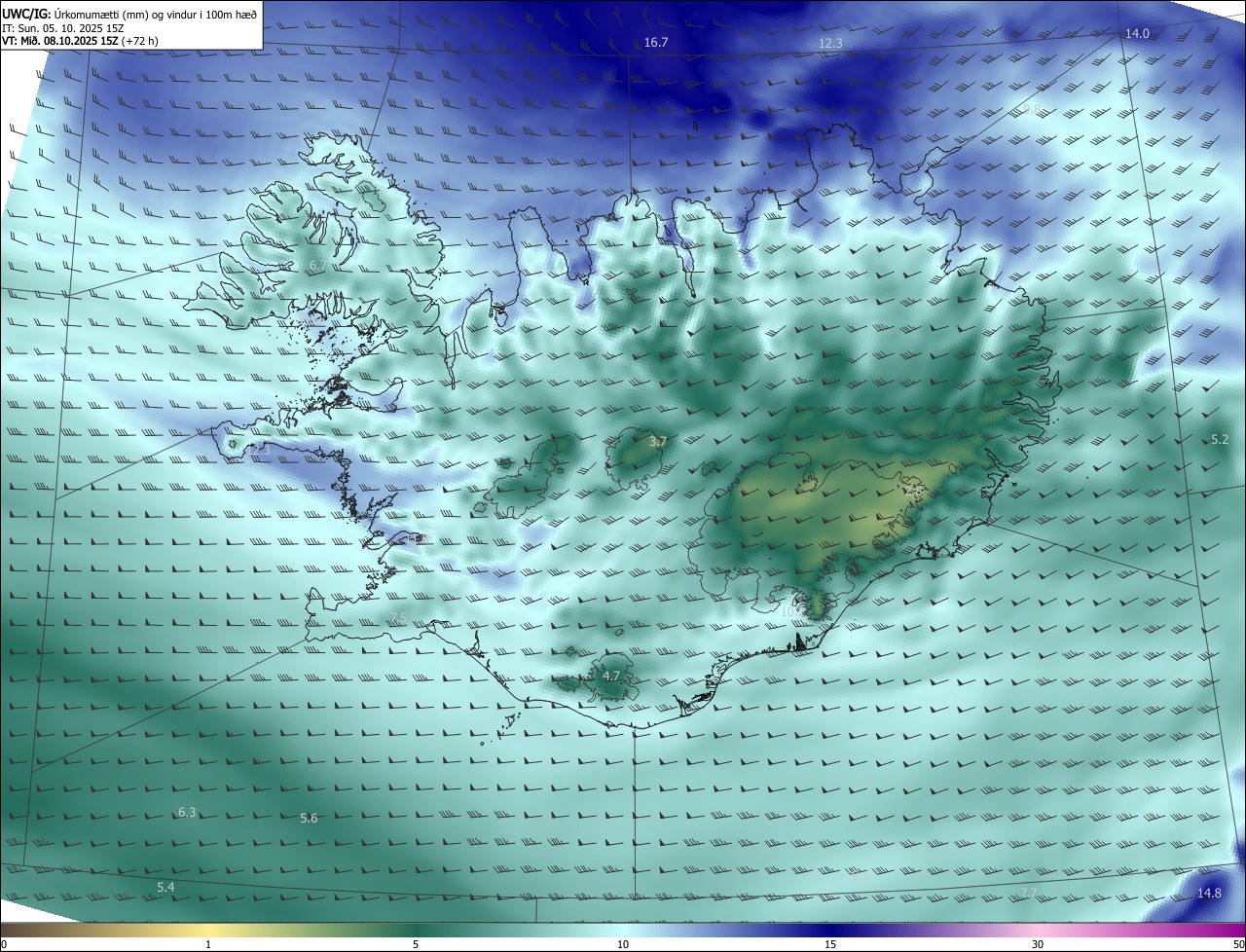Screen dimensions: 1246x952
Task: Click the colorbar tick label 5
Action: [416, 944]
